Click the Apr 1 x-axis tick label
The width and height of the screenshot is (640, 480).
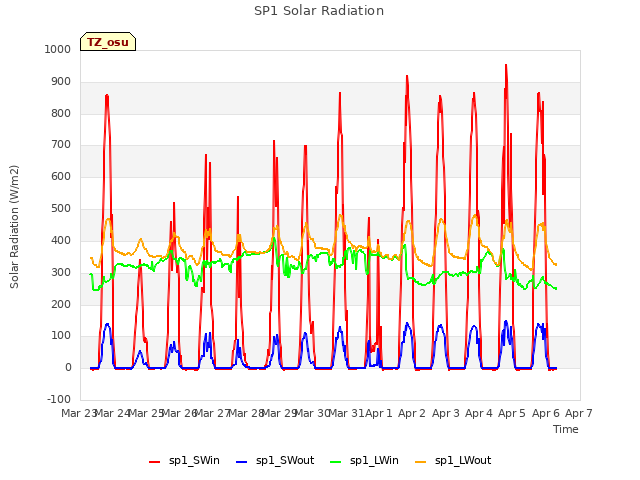378,413
